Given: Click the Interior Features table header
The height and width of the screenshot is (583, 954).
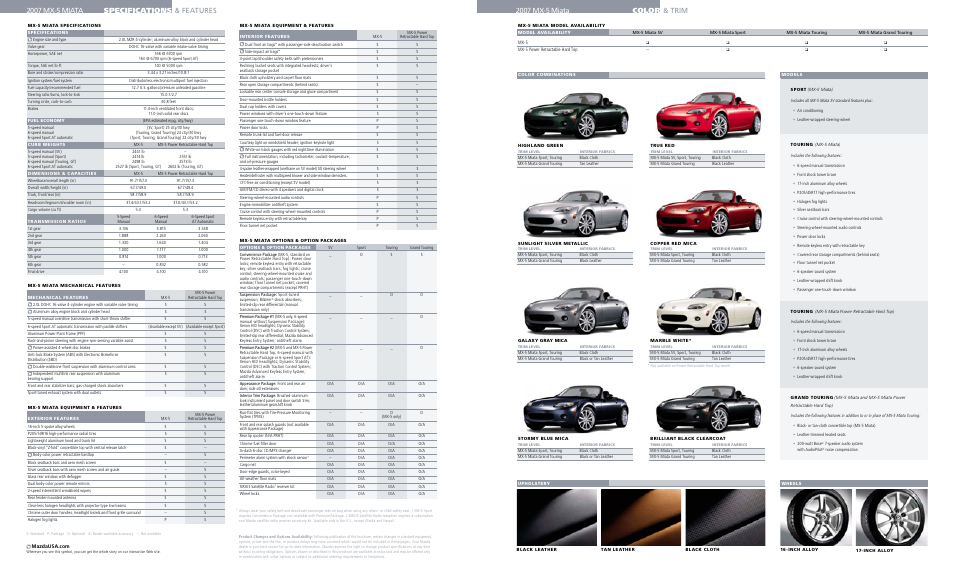Looking at the screenshot, I should [x=298, y=37].
